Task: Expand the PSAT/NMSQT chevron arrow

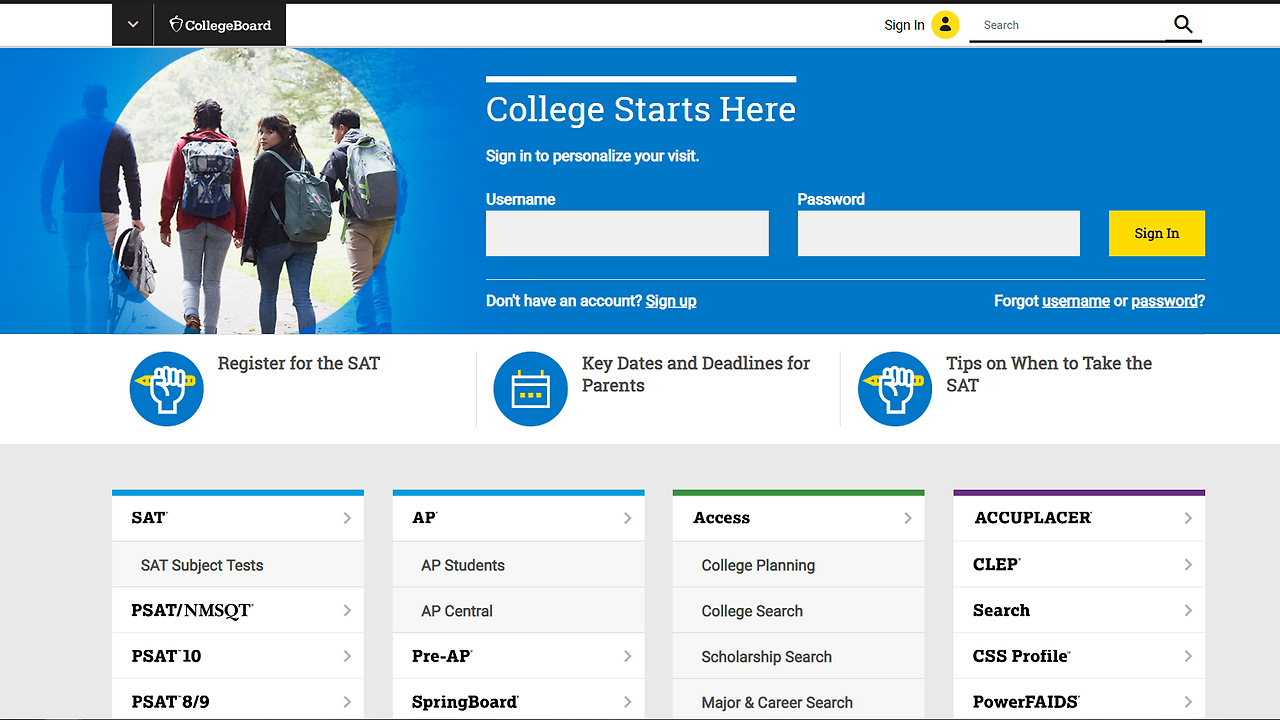Action: click(347, 610)
